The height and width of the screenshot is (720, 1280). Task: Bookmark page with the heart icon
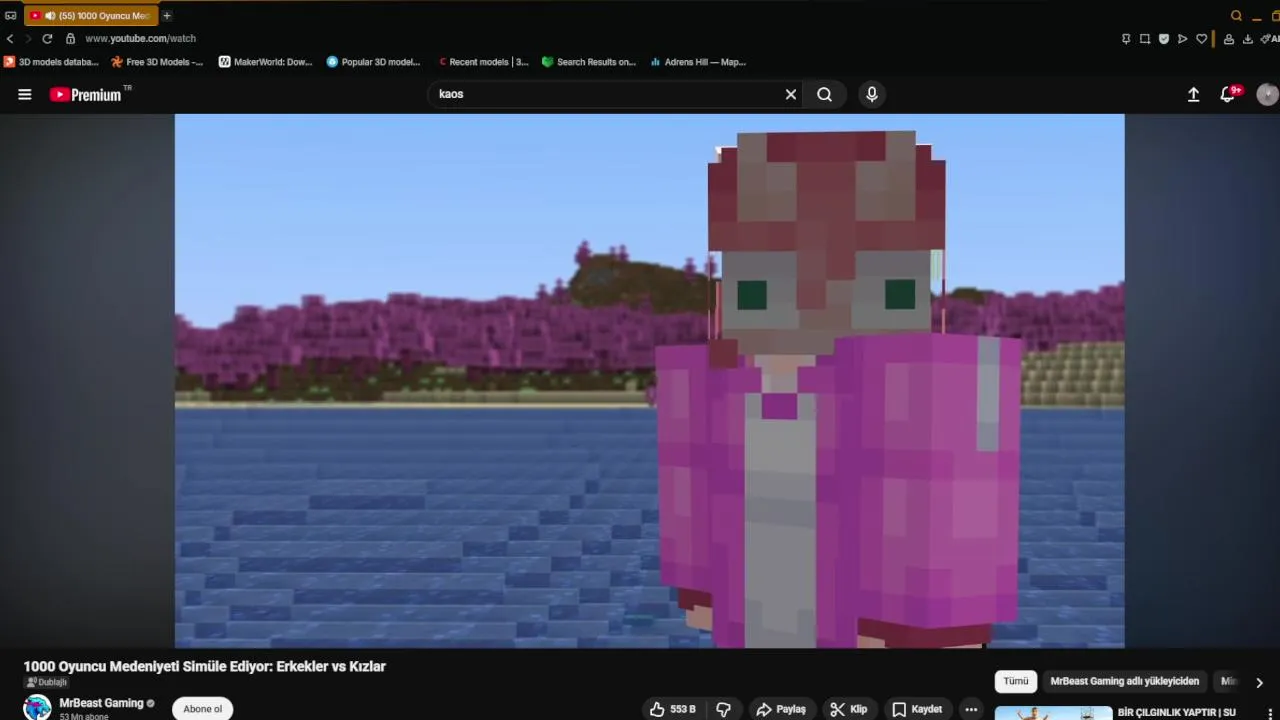click(1202, 39)
